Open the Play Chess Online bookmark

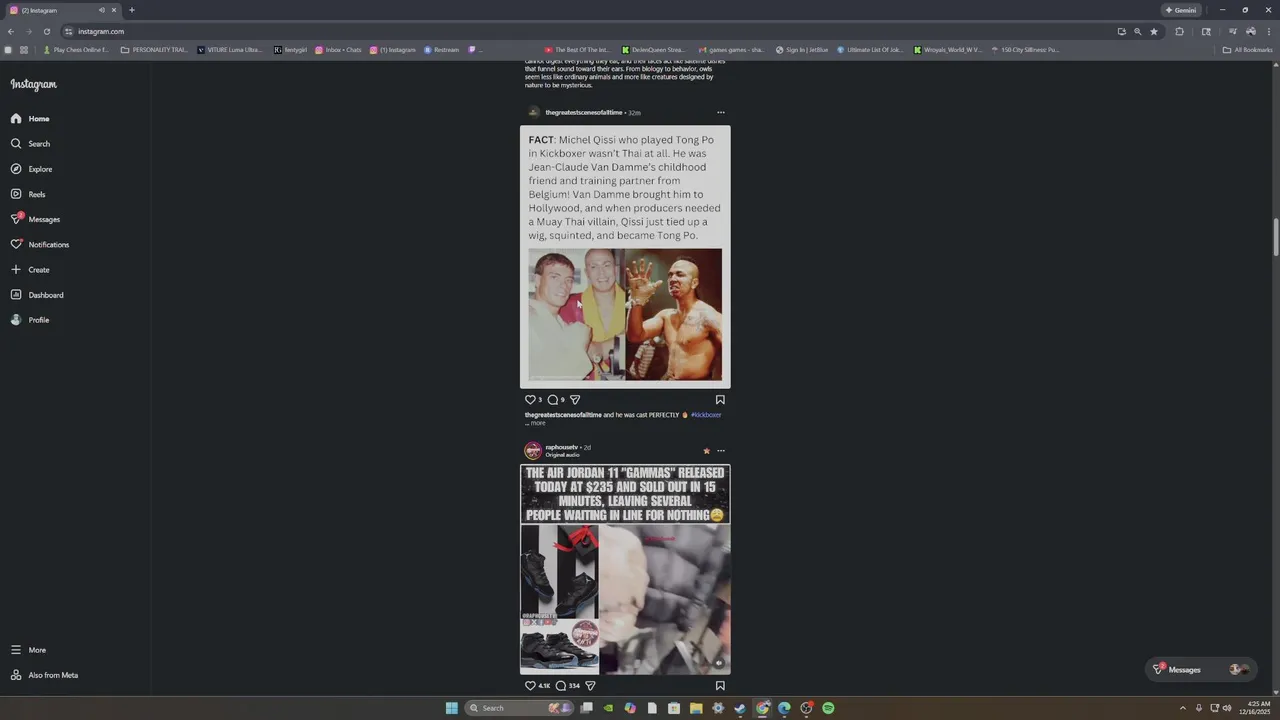click(x=76, y=50)
